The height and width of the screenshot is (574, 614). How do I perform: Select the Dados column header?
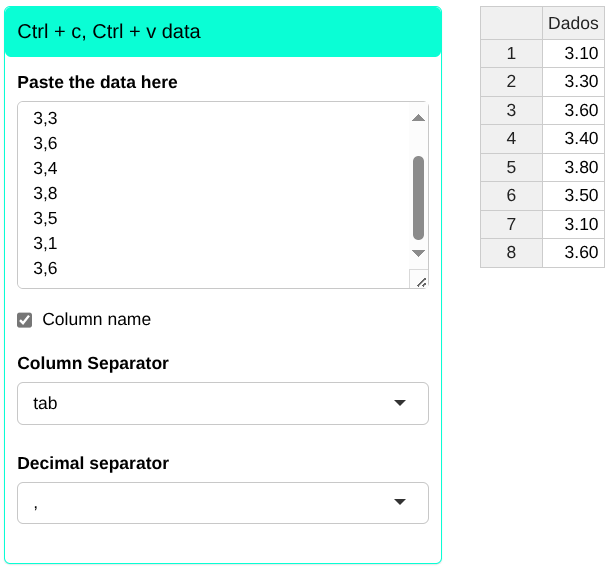[573, 24]
